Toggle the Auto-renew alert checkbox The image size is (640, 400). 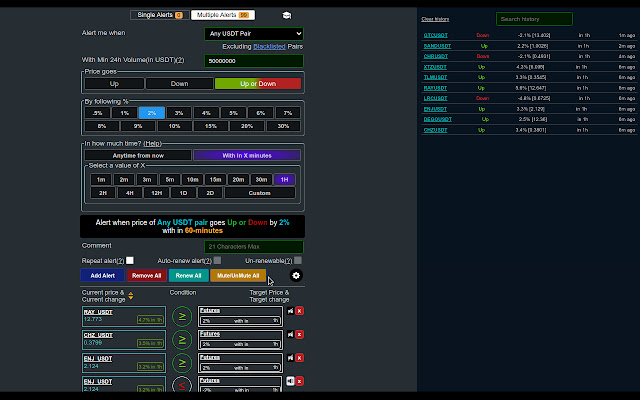pos(217,260)
